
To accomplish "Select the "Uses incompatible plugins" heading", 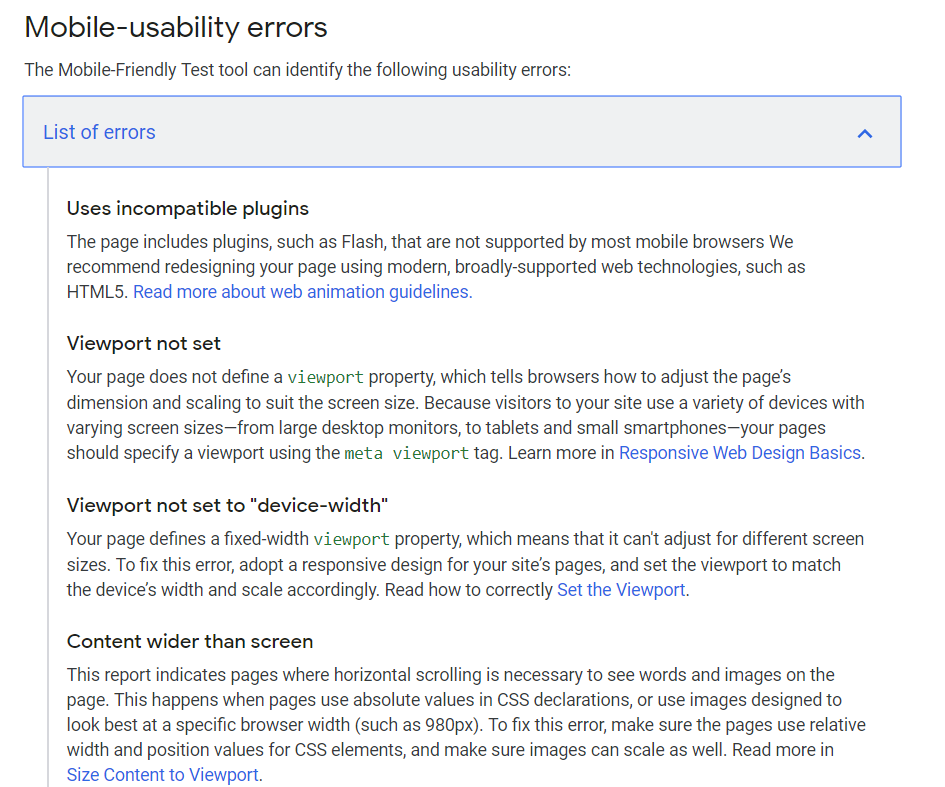I will tap(187, 209).
